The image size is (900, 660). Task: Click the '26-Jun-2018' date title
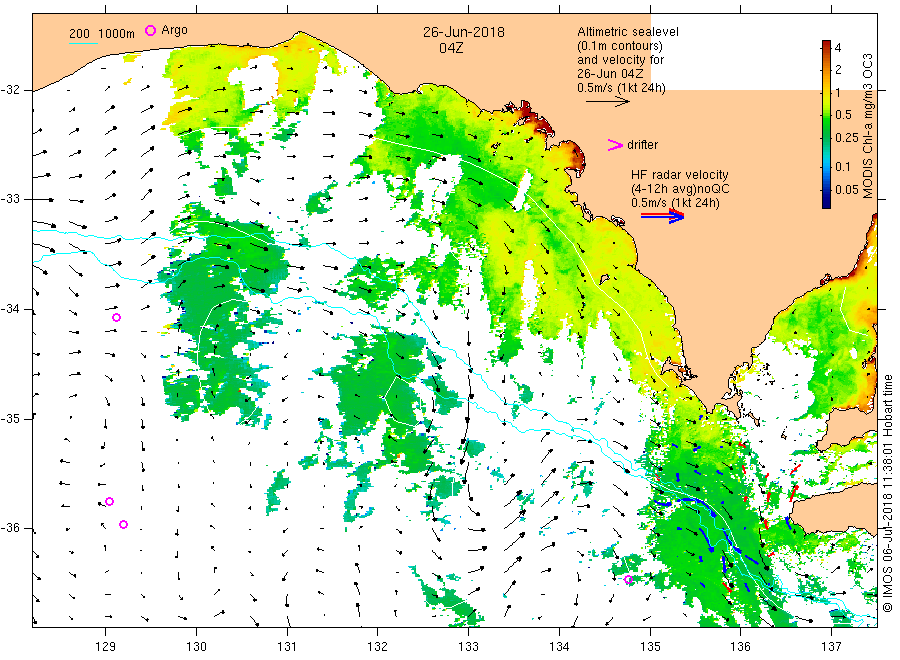(464, 32)
